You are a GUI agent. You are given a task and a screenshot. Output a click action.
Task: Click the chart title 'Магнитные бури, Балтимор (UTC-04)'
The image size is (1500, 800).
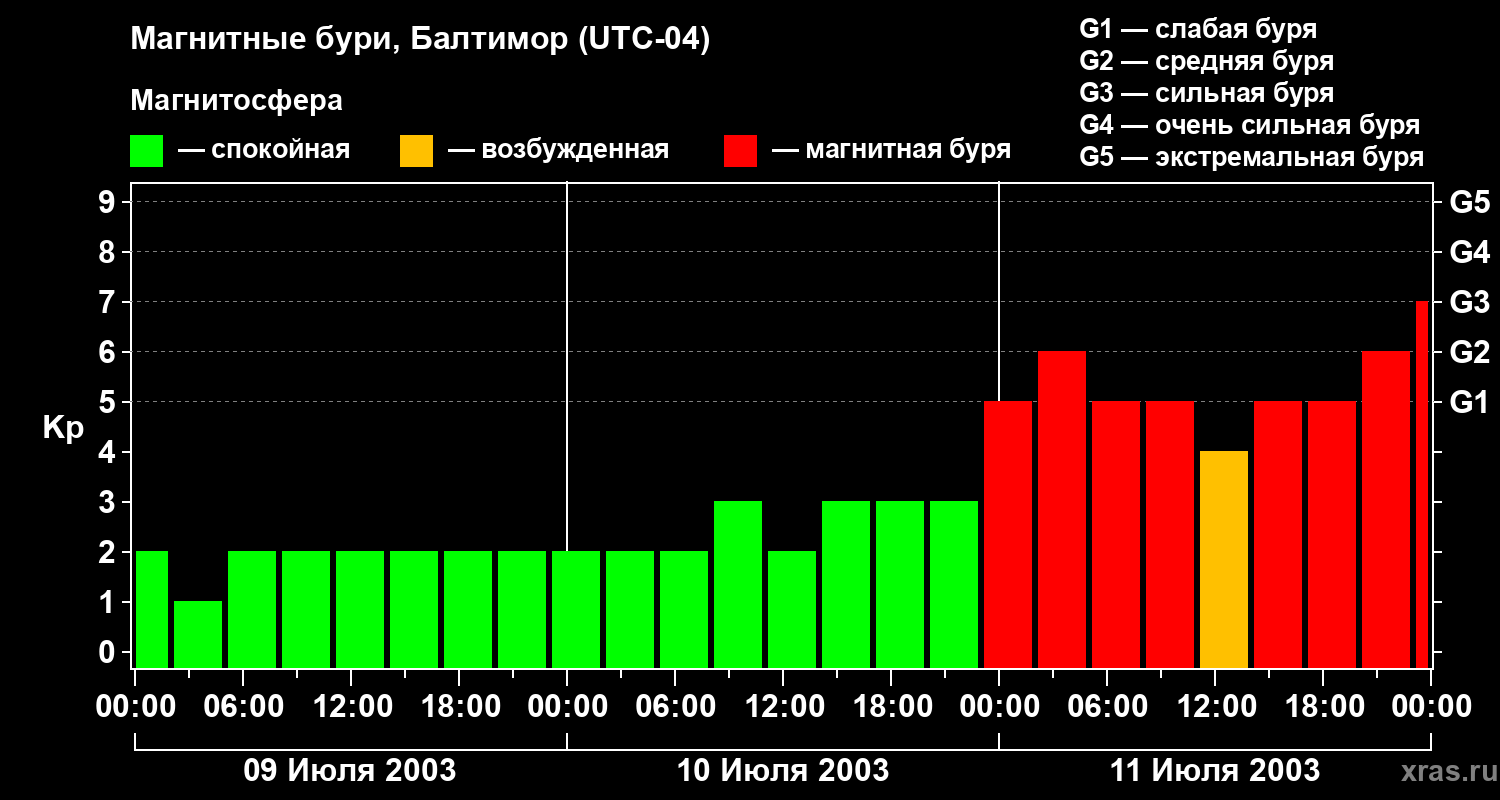[x=420, y=40]
